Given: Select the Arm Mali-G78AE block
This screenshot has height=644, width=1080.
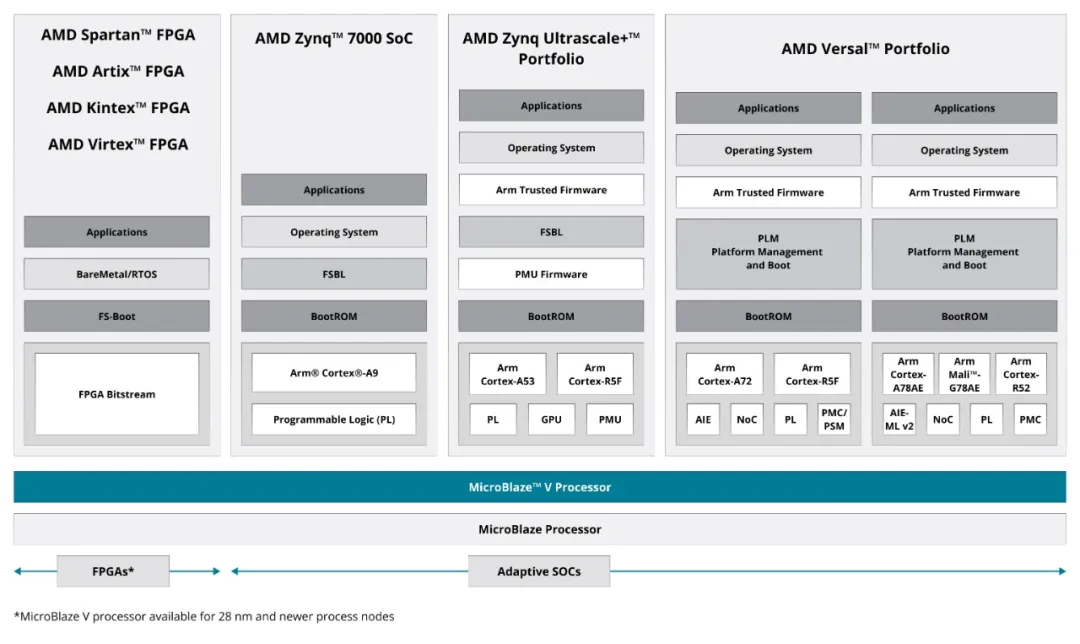Looking at the screenshot, I should (964, 372).
